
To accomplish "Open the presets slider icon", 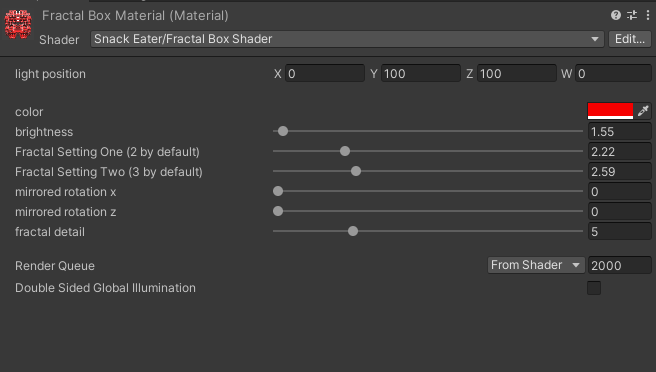I will 632,15.
